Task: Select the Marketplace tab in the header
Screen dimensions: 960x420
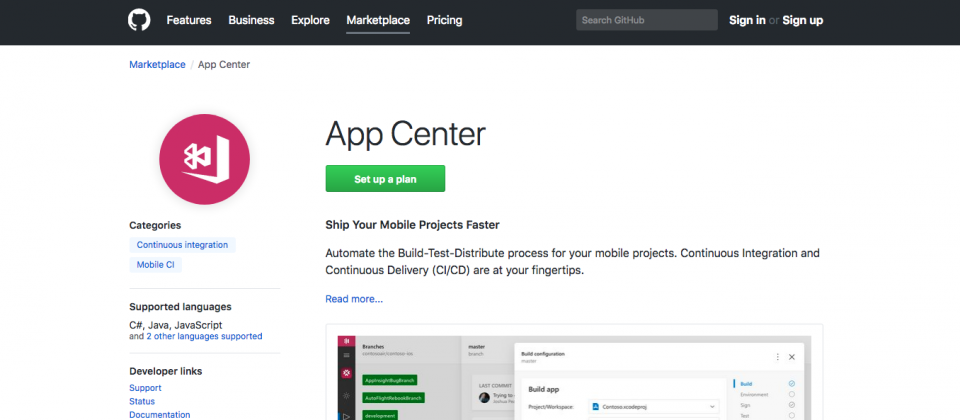Action: click(378, 20)
